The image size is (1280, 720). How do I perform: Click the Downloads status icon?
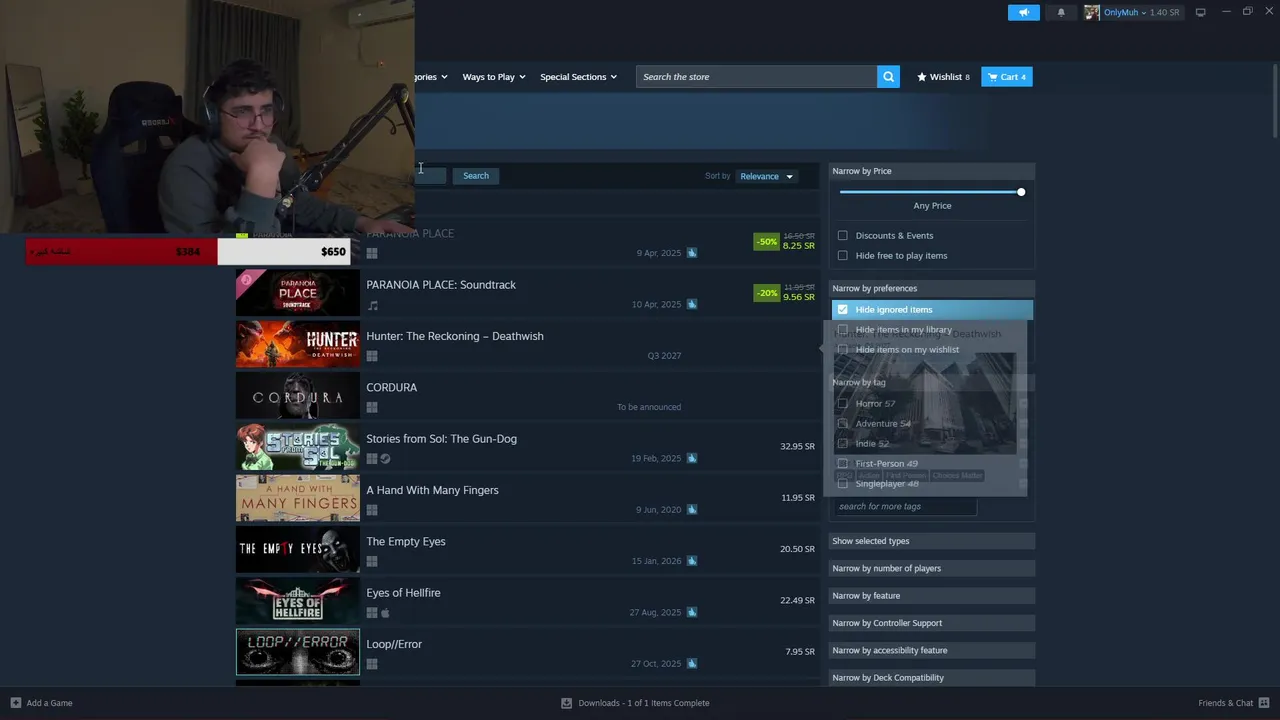[566, 703]
